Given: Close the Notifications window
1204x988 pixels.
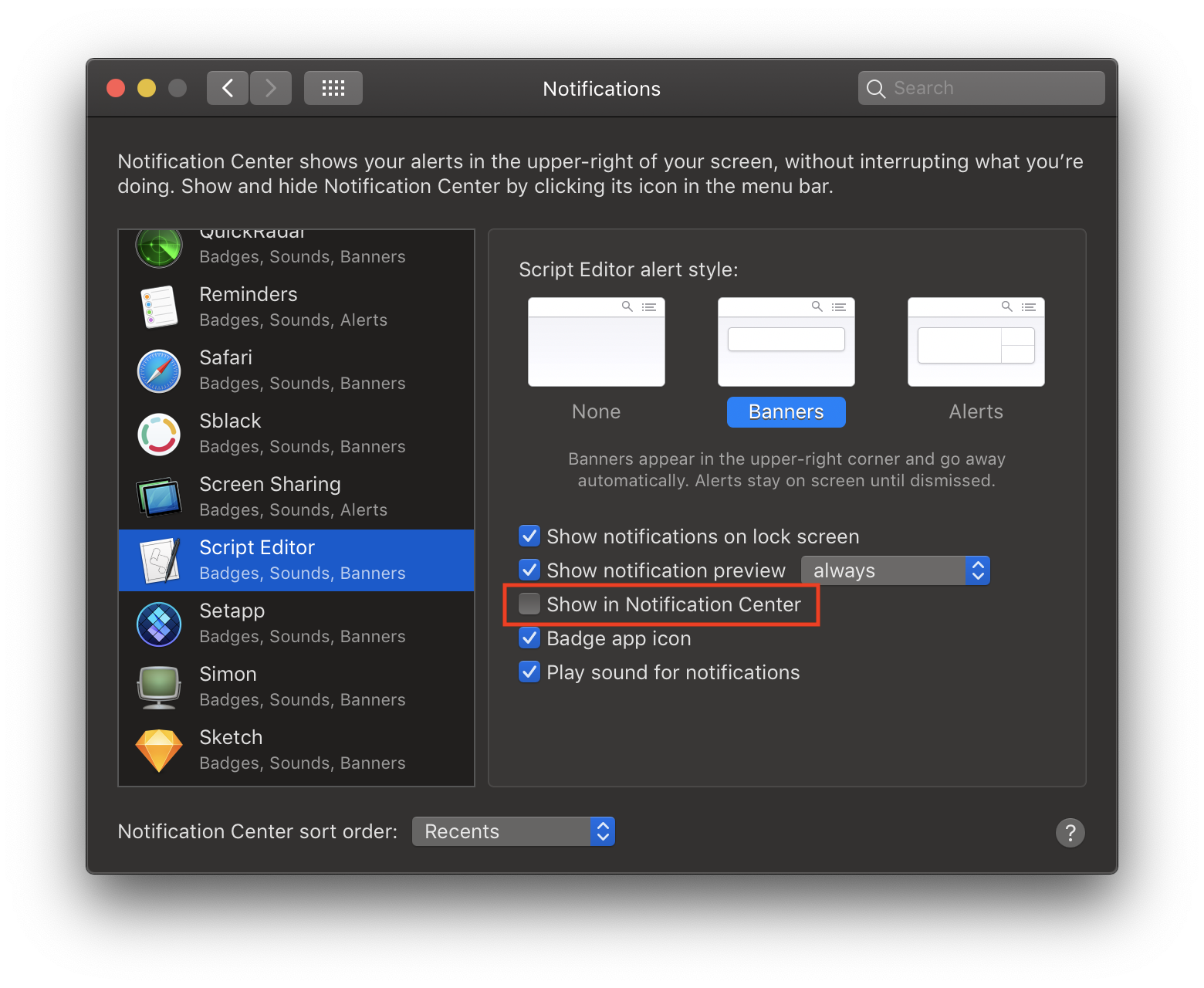Looking at the screenshot, I should coord(116,88).
